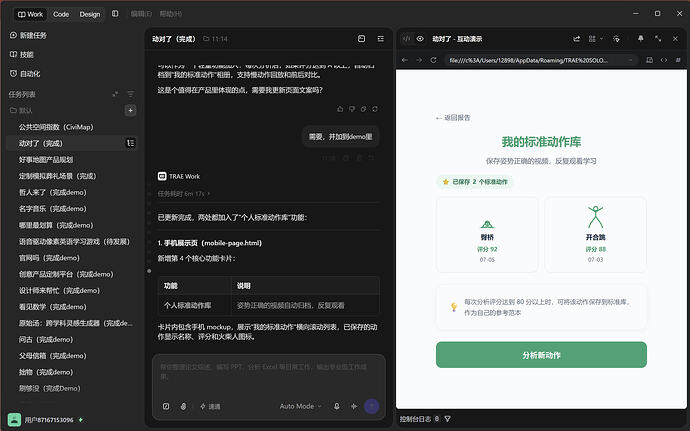
Task: Click the folder icon beside 11:14 in chat header
Action: click(206, 39)
